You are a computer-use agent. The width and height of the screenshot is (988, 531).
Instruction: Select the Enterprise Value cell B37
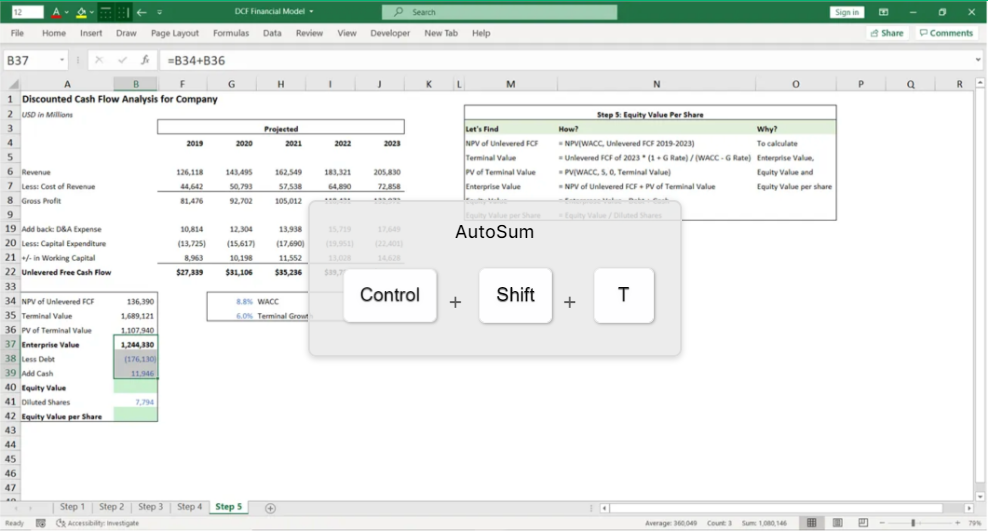pos(135,344)
